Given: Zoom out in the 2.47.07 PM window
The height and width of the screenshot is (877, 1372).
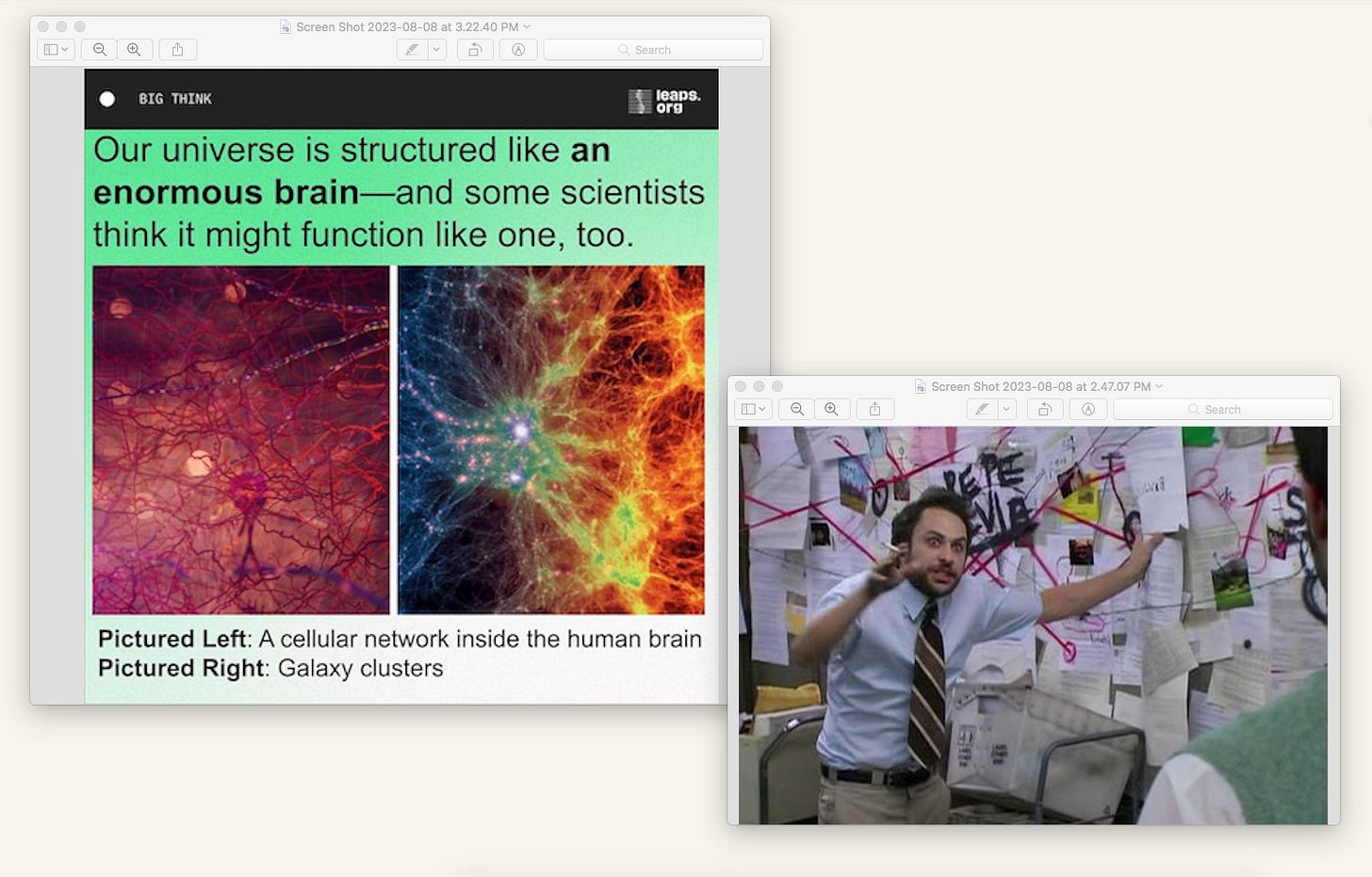Looking at the screenshot, I should click(797, 409).
